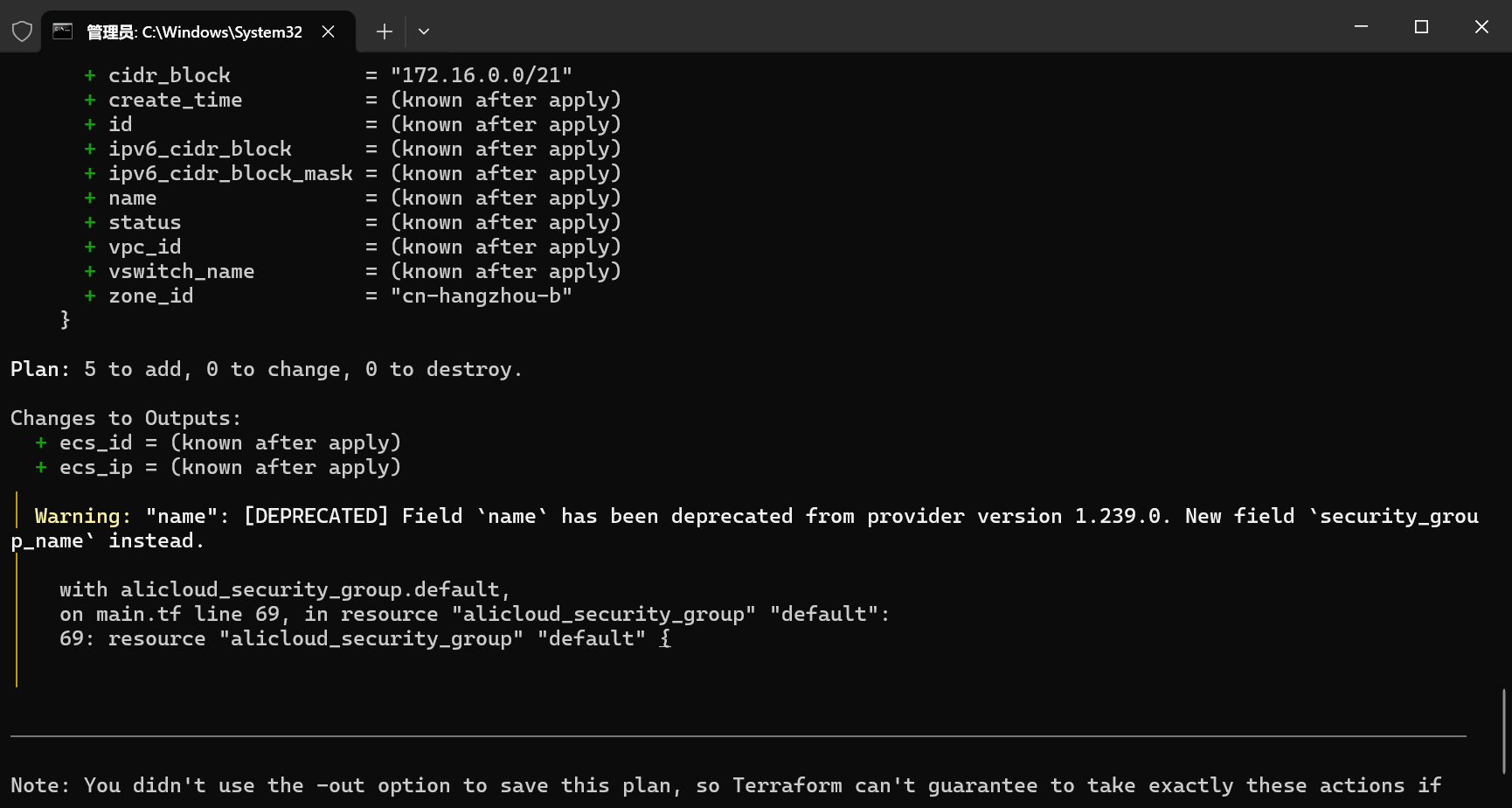Screen dimensions: 1512x808
Task: Click the yellow Warning label
Action: coord(82,517)
